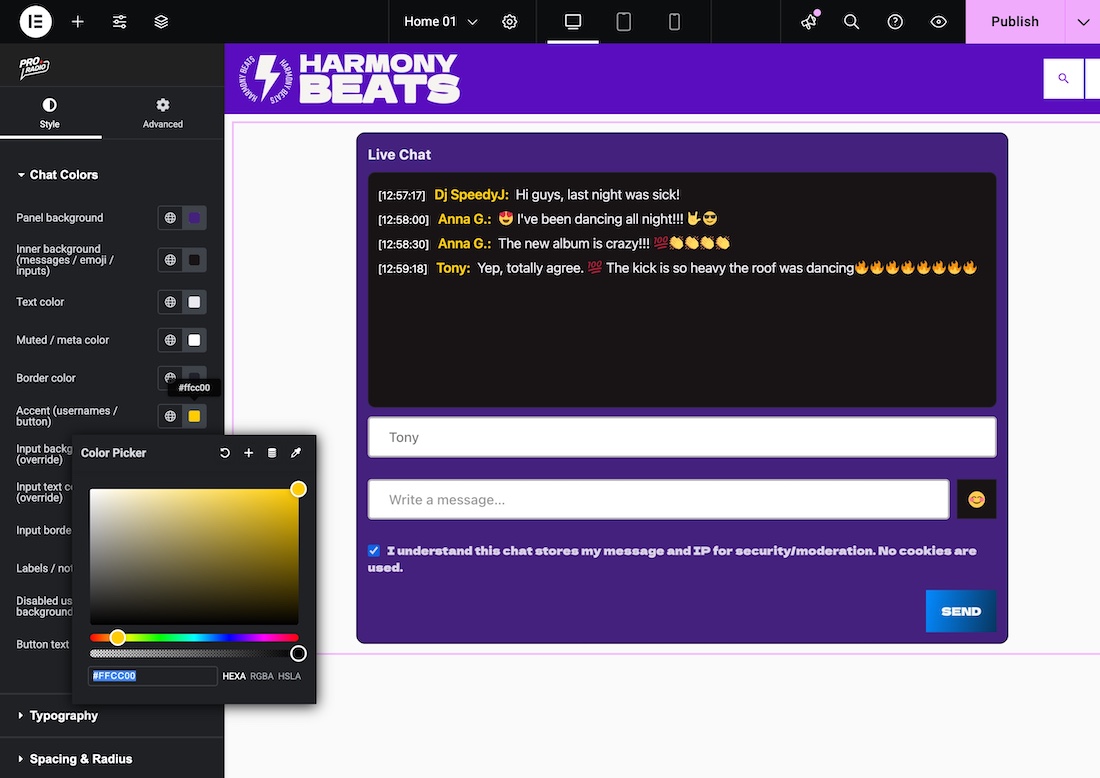Click the Publish button
This screenshot has width=1100, height=778.
click(x=1014, y=21)
